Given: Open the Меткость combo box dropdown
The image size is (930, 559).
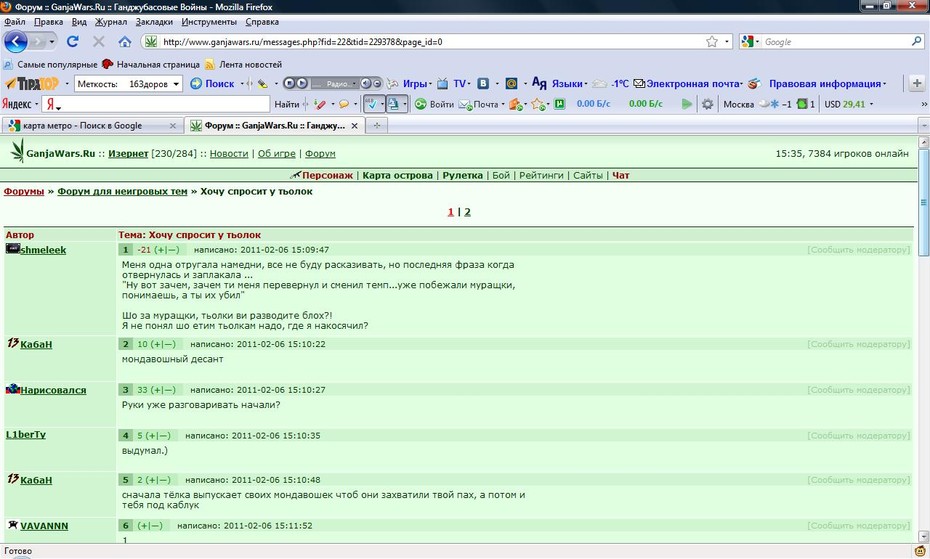Looking at the screenshot, I should point(176,84).
